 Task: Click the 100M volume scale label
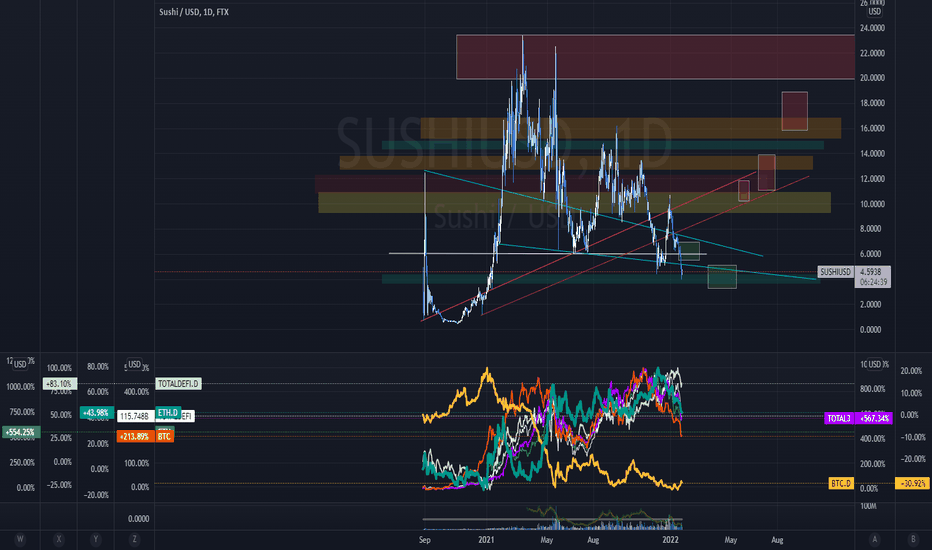click(x=868, y=506)
